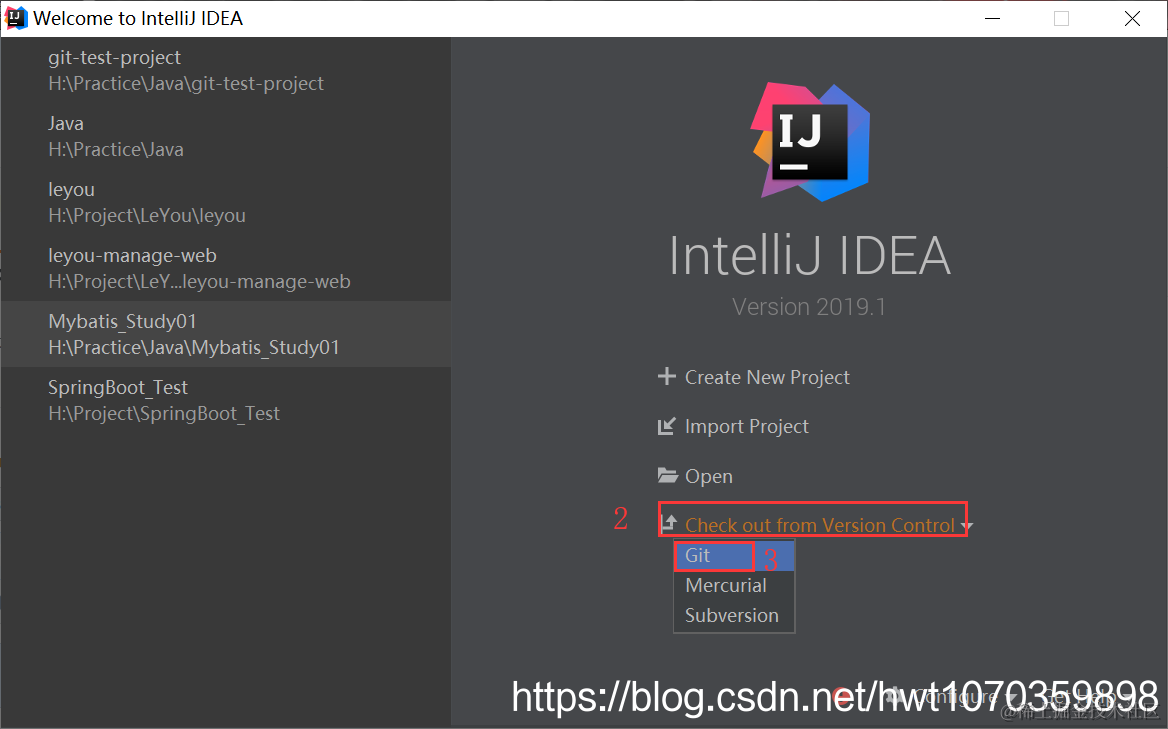
Task: Click the IntelliJ IDEA title bar icon
Action: click(x=16, y=18)
